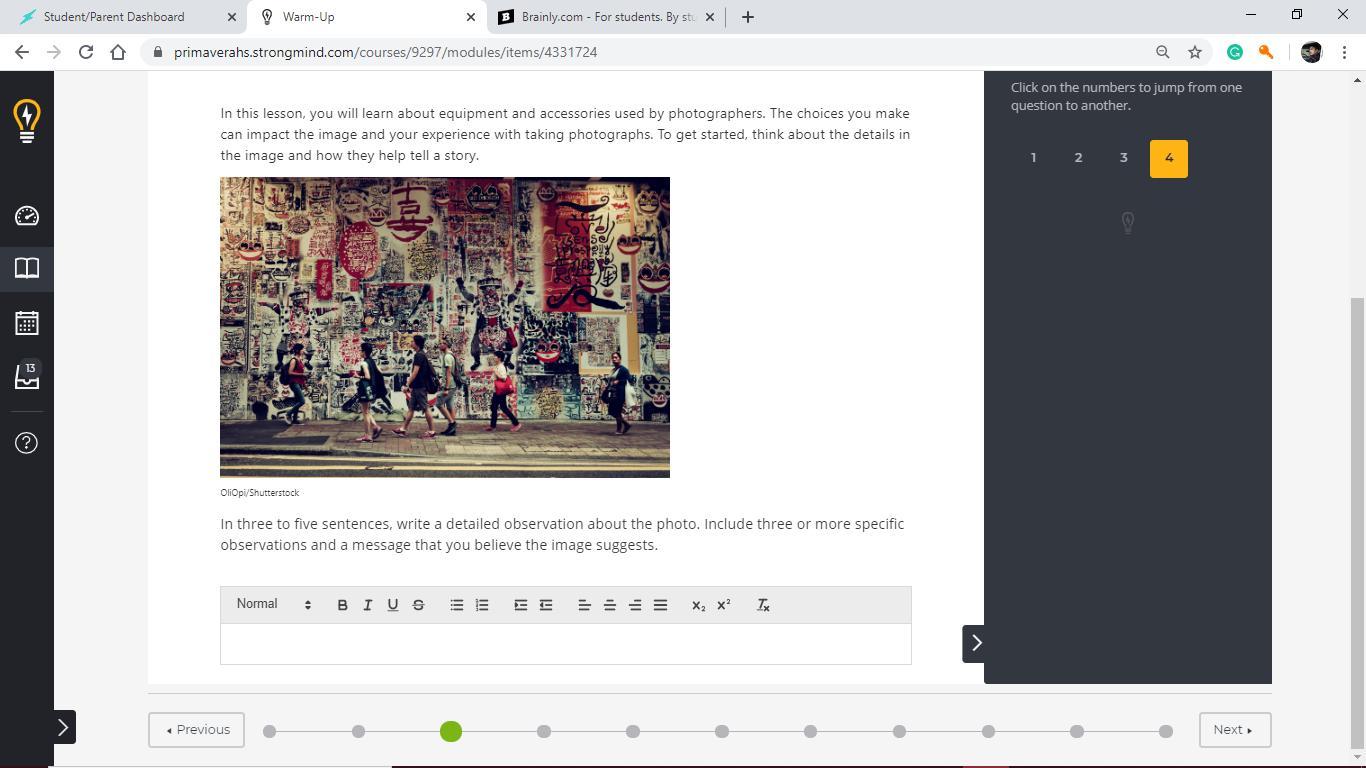Click the subscript formatting icon
Image resolution: width=1366 pixels, height=768 pixels.
click(698, 605)
